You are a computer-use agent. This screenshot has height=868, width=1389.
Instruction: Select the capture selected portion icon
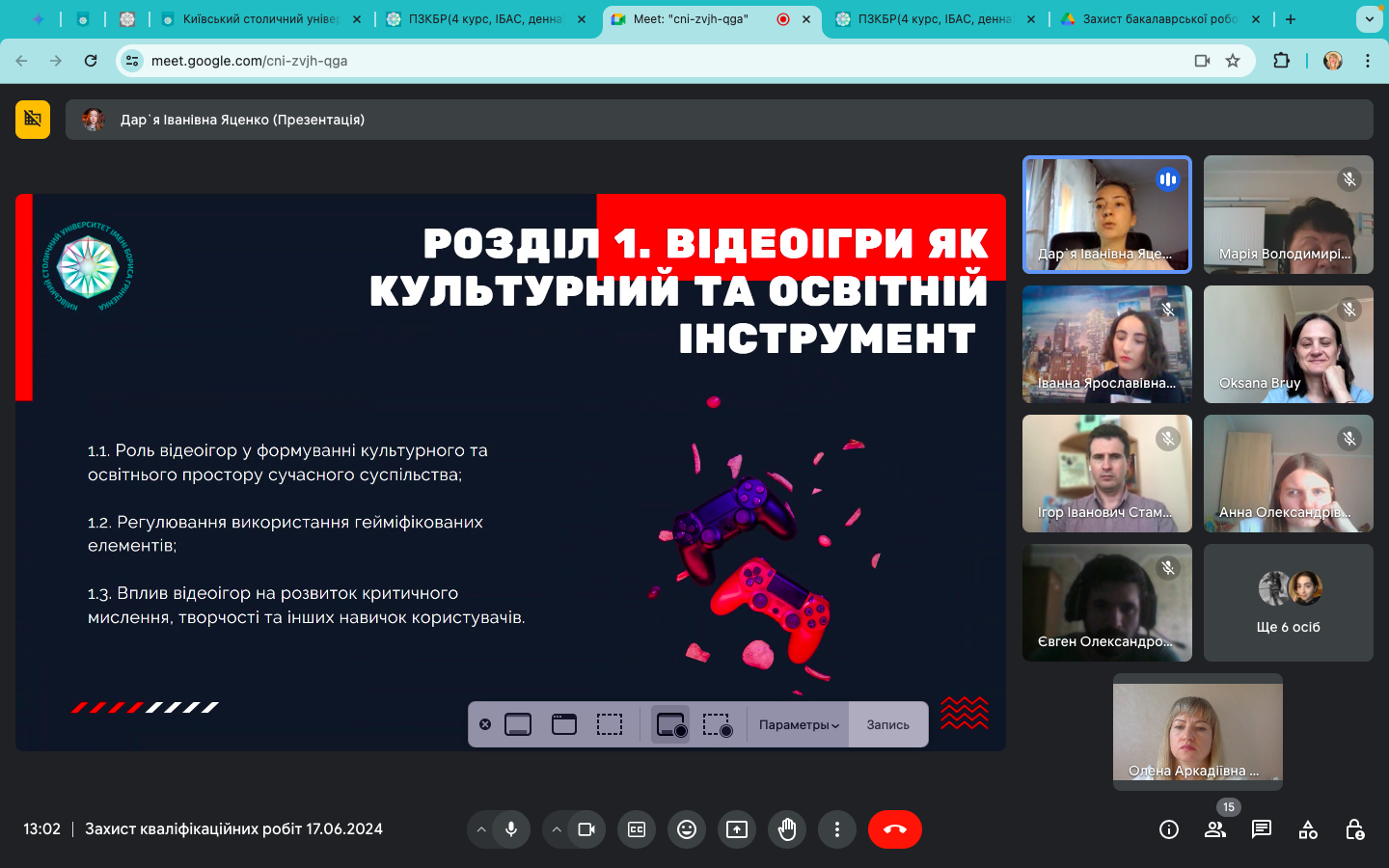click(x=610, y=724)
